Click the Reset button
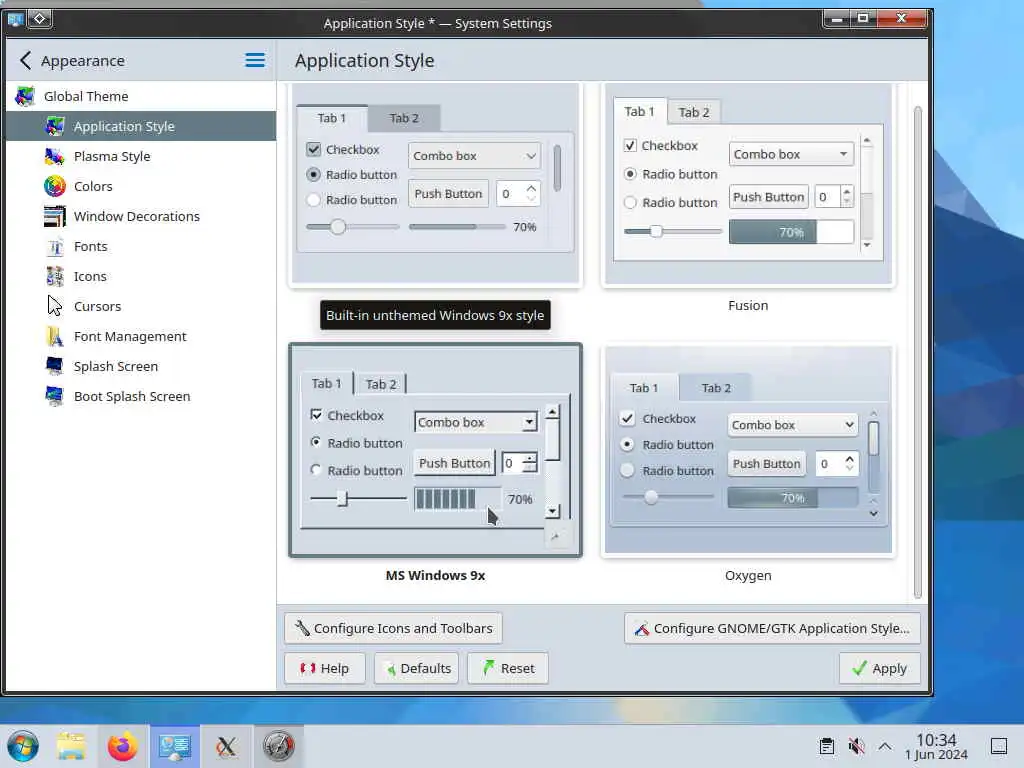 507,668
